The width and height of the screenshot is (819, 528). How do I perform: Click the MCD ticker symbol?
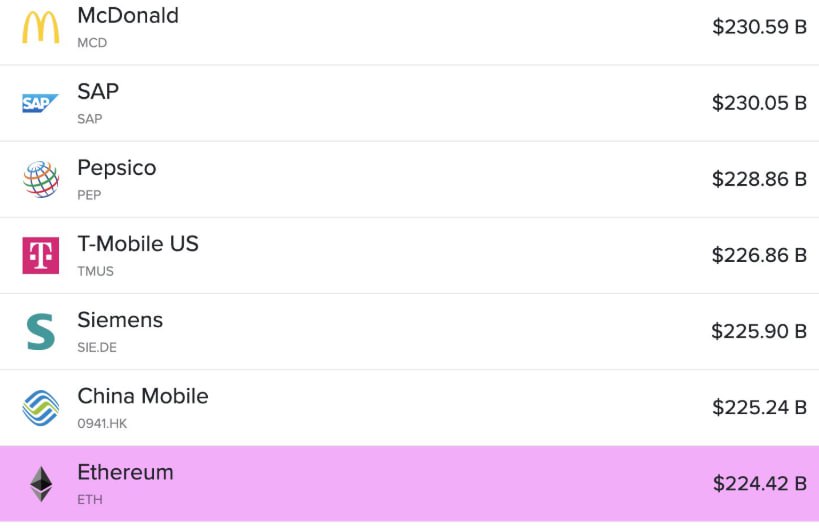tap(92, 43)
